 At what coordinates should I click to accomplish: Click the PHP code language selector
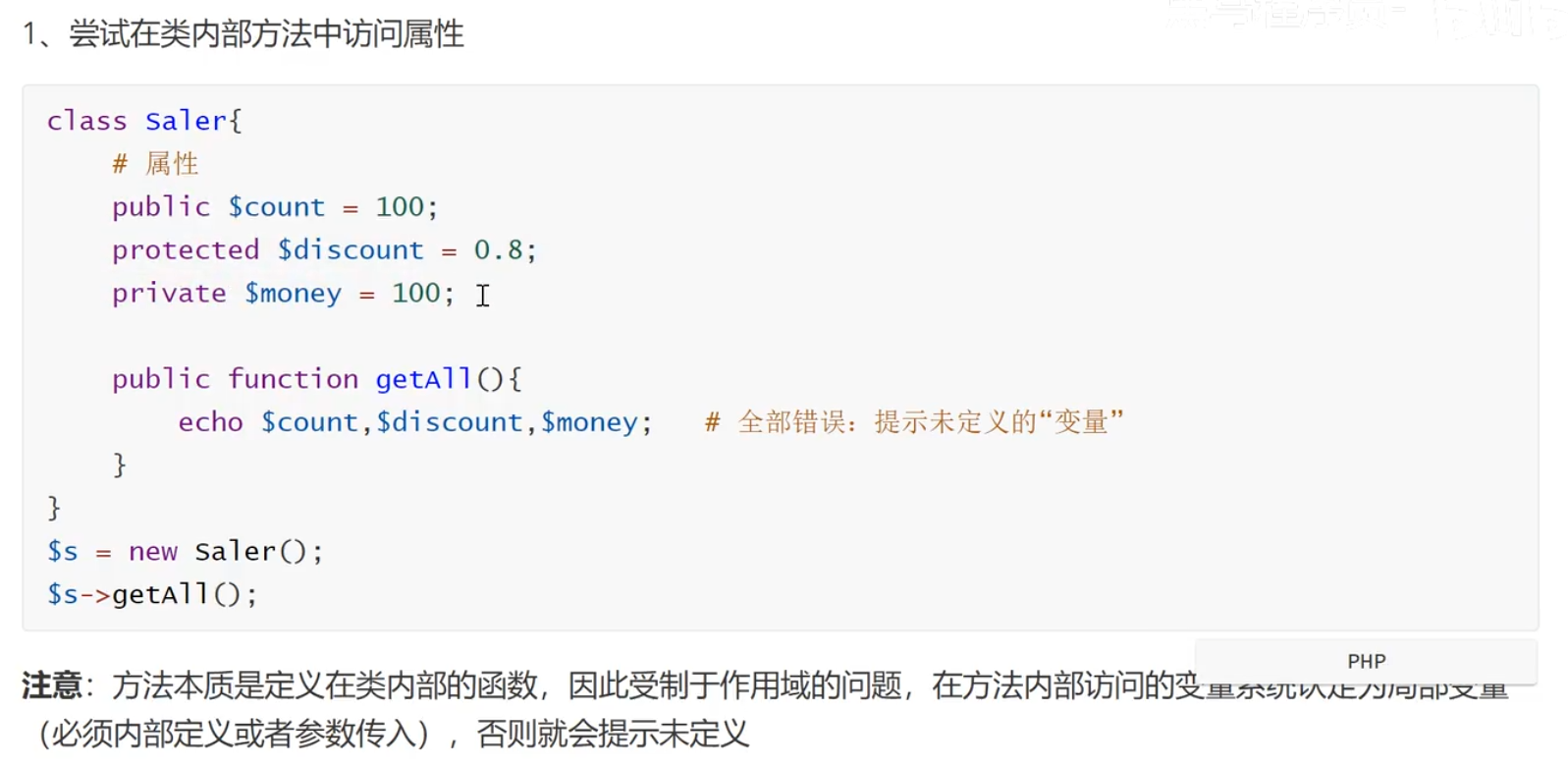click(x=1366, y=661)
